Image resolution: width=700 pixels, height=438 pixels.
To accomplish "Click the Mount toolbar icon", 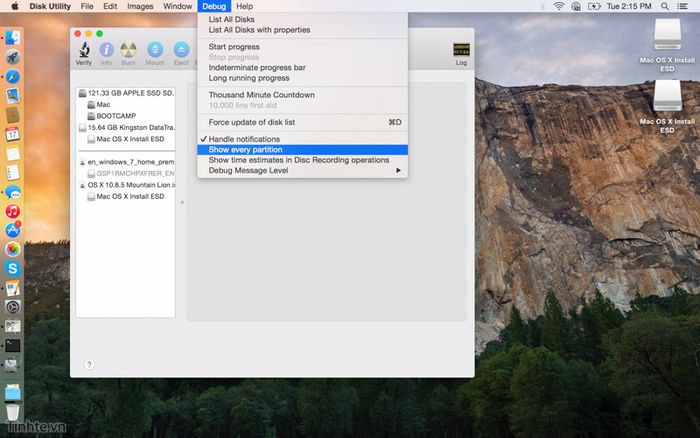I will [155, 54].
